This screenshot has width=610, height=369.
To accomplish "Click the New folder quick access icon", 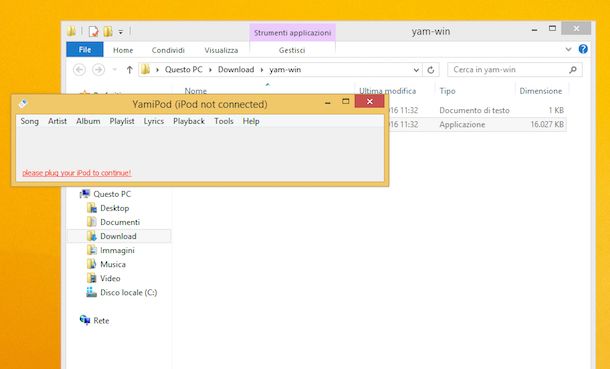I will coord(108,31).
